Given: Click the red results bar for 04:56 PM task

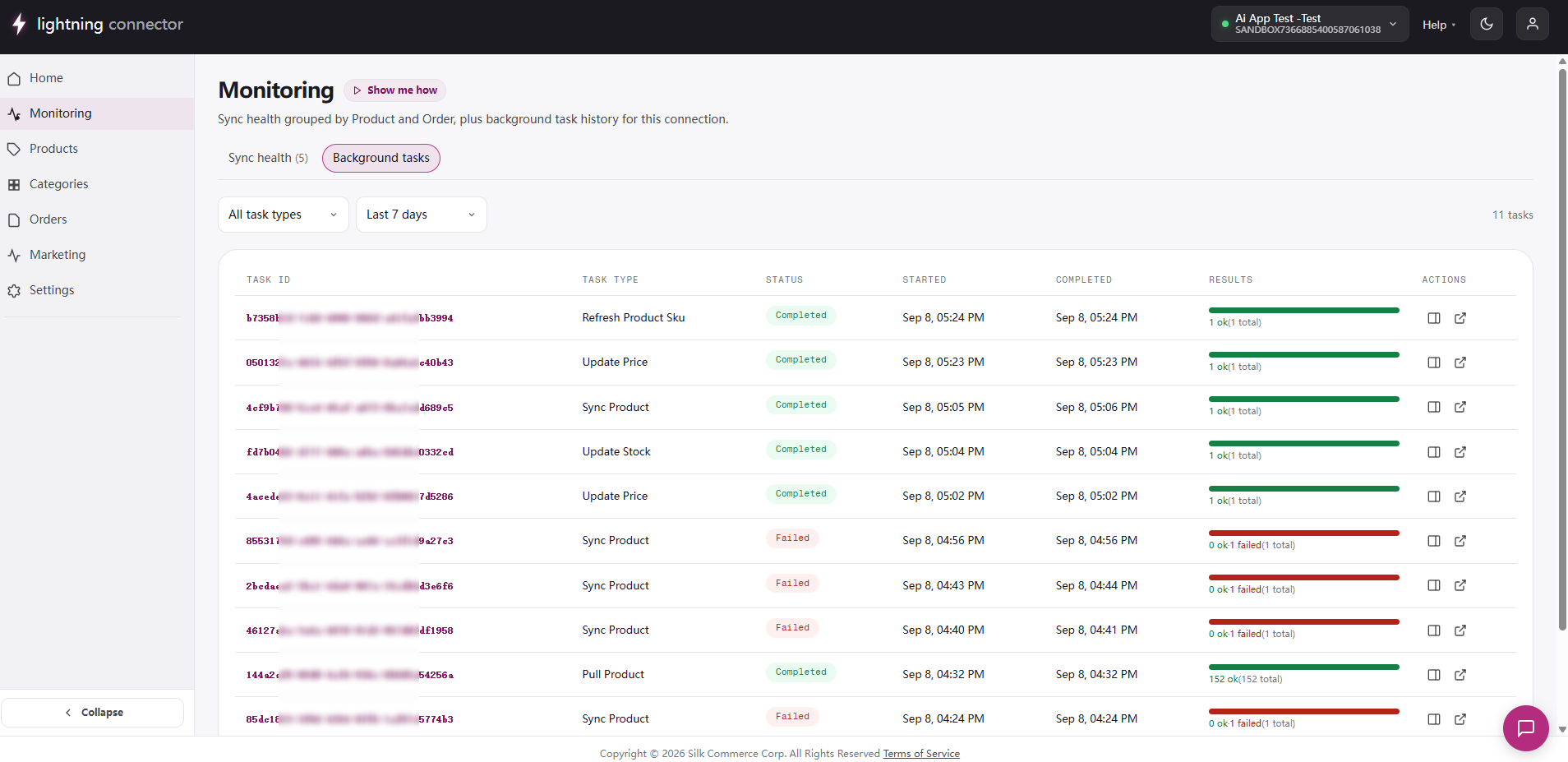Looking at the screenshot, I should click(x=1303, y=533).
